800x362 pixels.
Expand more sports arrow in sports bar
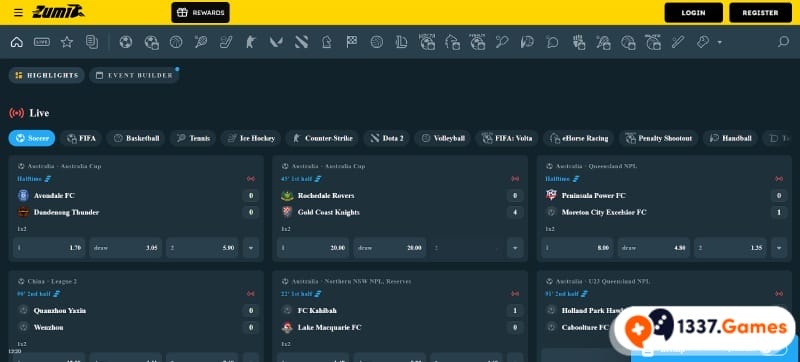(719, 42)
